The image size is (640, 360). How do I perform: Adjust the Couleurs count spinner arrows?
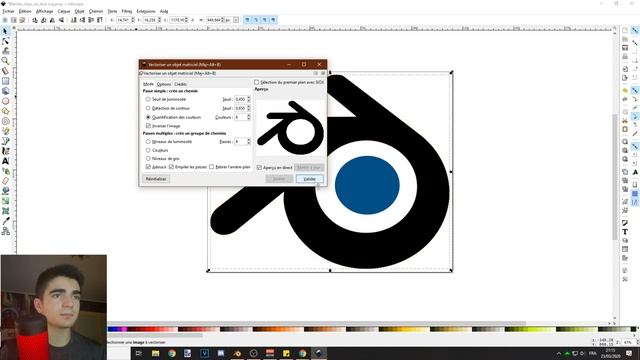tap(249, 117)
